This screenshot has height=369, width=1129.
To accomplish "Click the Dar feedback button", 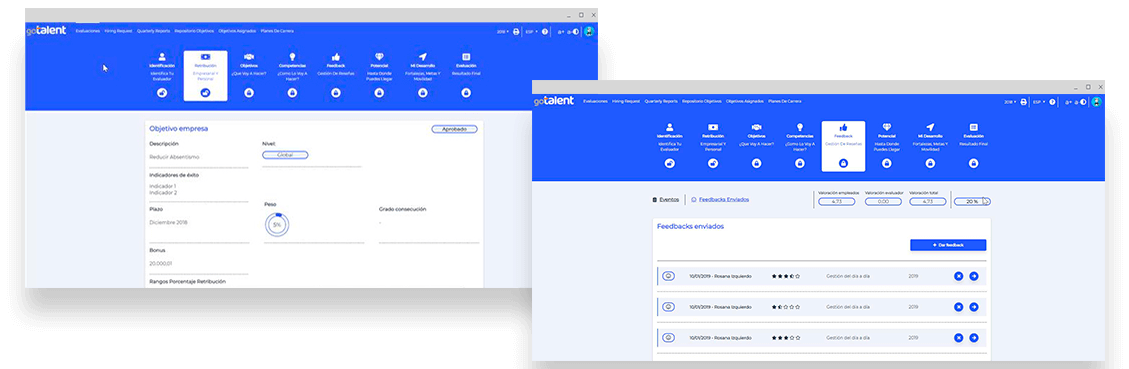I will [948, 245].
